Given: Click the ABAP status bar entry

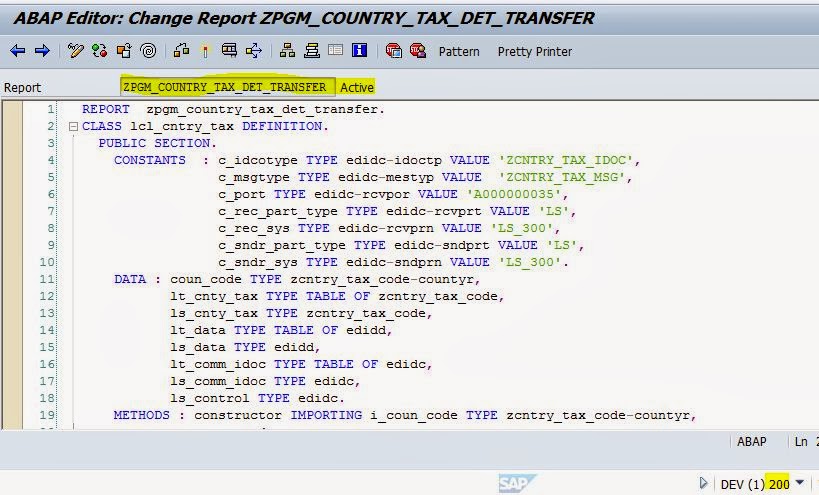Looking at the screenshot, I should point(752,442).
